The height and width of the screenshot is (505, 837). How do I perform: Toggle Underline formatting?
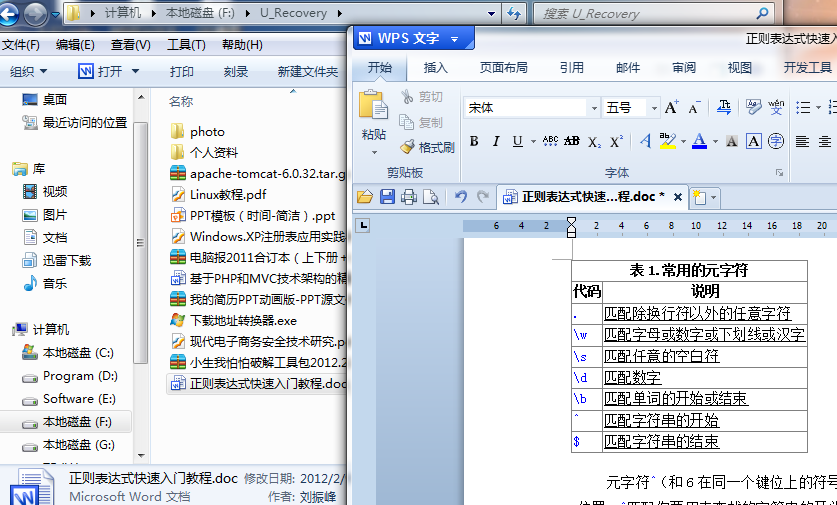click(517, 141)
